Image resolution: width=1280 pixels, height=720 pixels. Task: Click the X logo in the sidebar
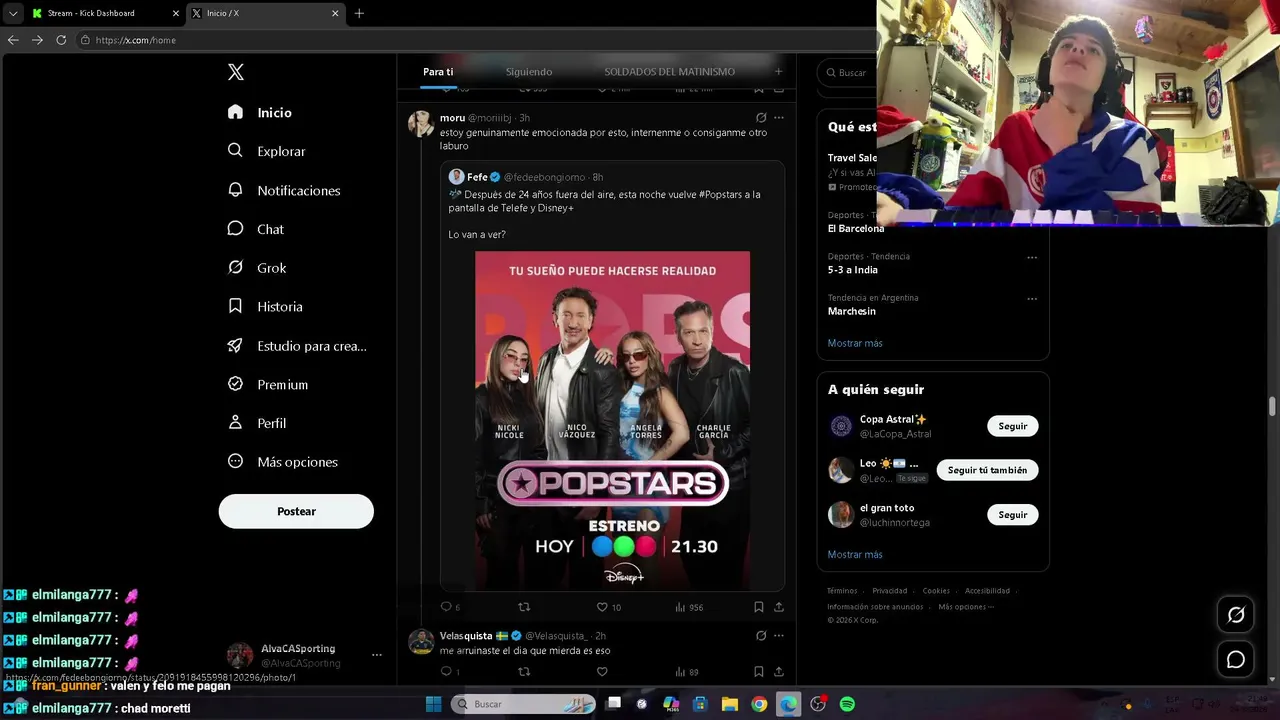tap(236, 72)
